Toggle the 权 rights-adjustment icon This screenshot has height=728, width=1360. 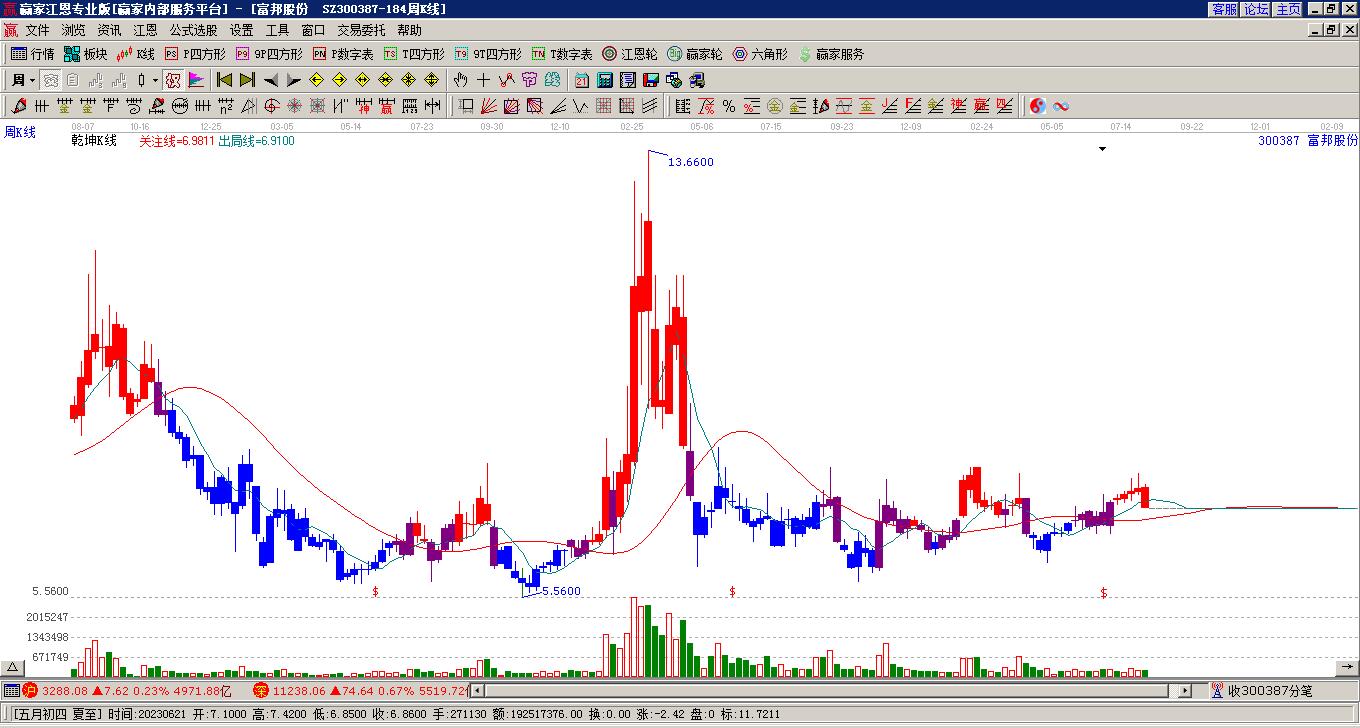coord(173,80)
